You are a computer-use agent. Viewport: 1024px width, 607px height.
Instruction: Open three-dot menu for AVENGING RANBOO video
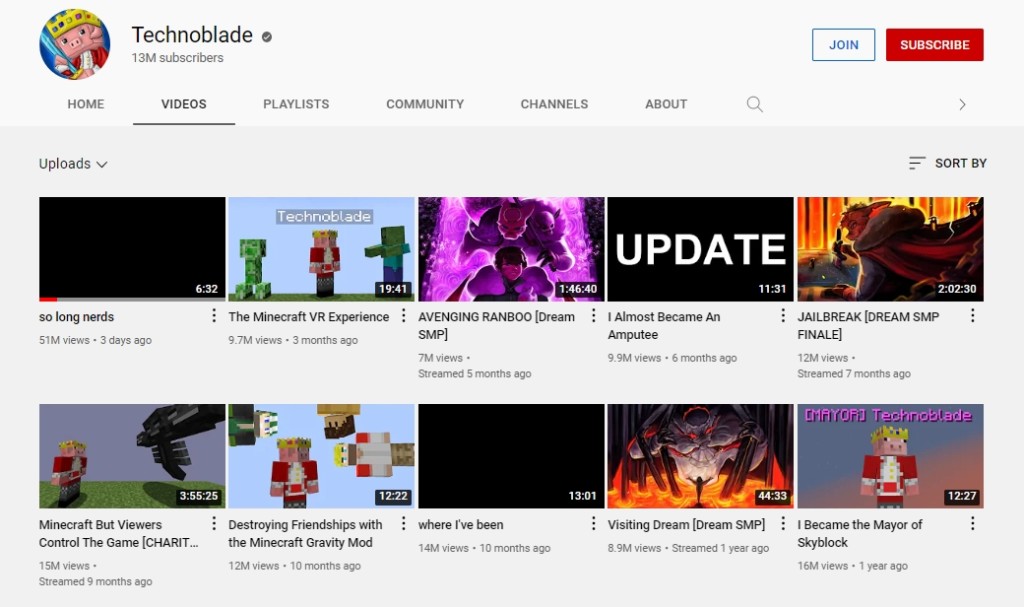[593, 316]
